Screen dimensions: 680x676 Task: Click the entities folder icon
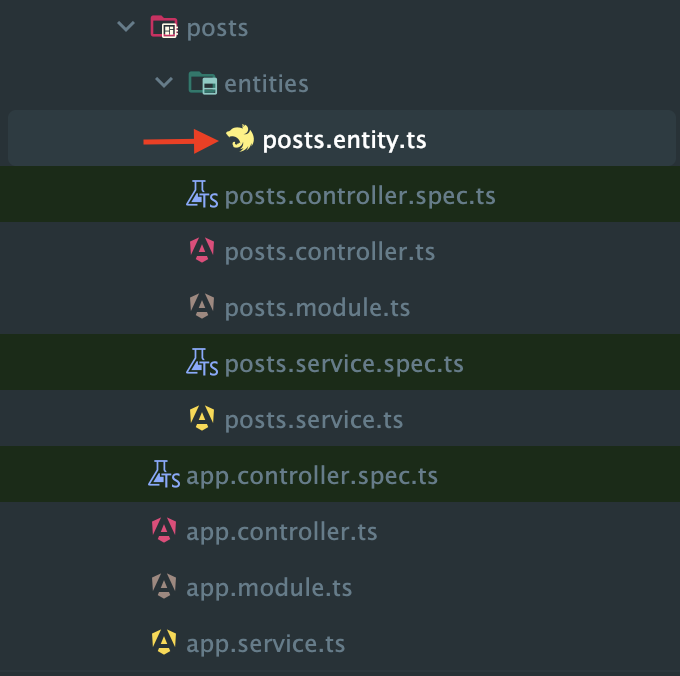coord(203,83)
